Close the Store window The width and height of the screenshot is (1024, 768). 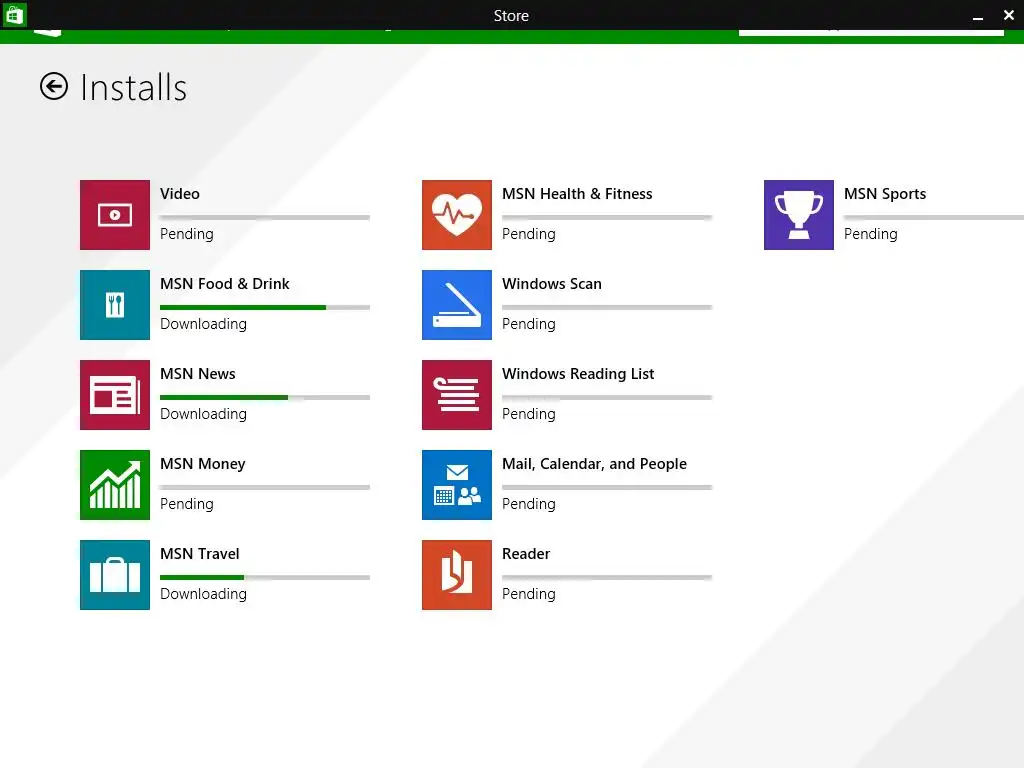point(1008,15)
